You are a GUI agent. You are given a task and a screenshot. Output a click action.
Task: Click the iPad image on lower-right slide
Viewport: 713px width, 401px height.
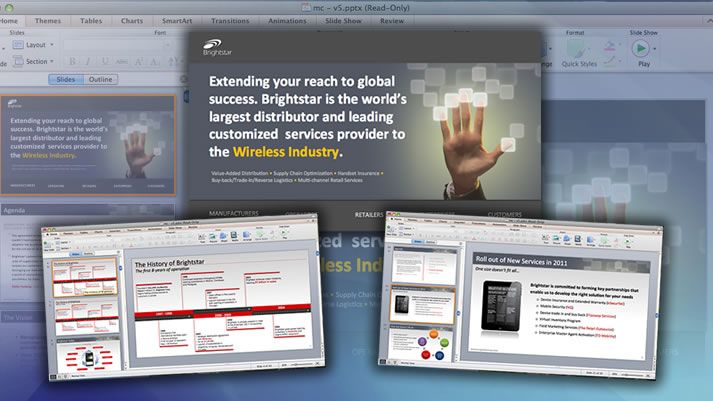pyautogui.click(x=501, y=306)
